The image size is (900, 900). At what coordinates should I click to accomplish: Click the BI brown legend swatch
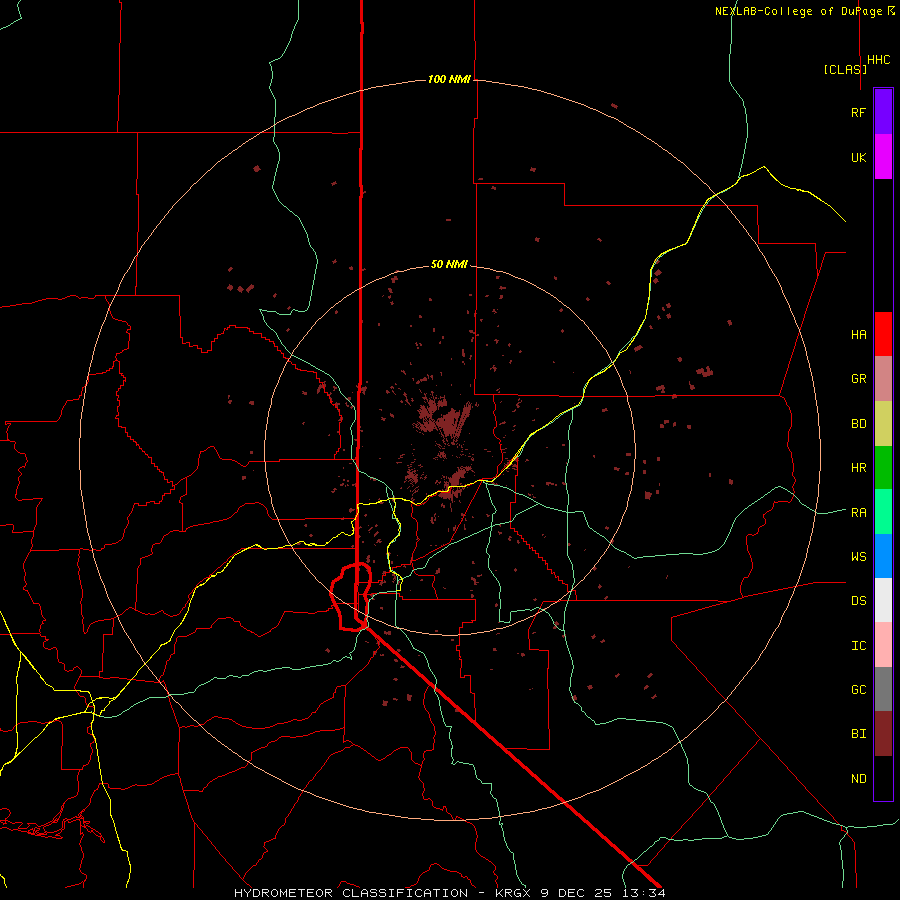point(883,734)
